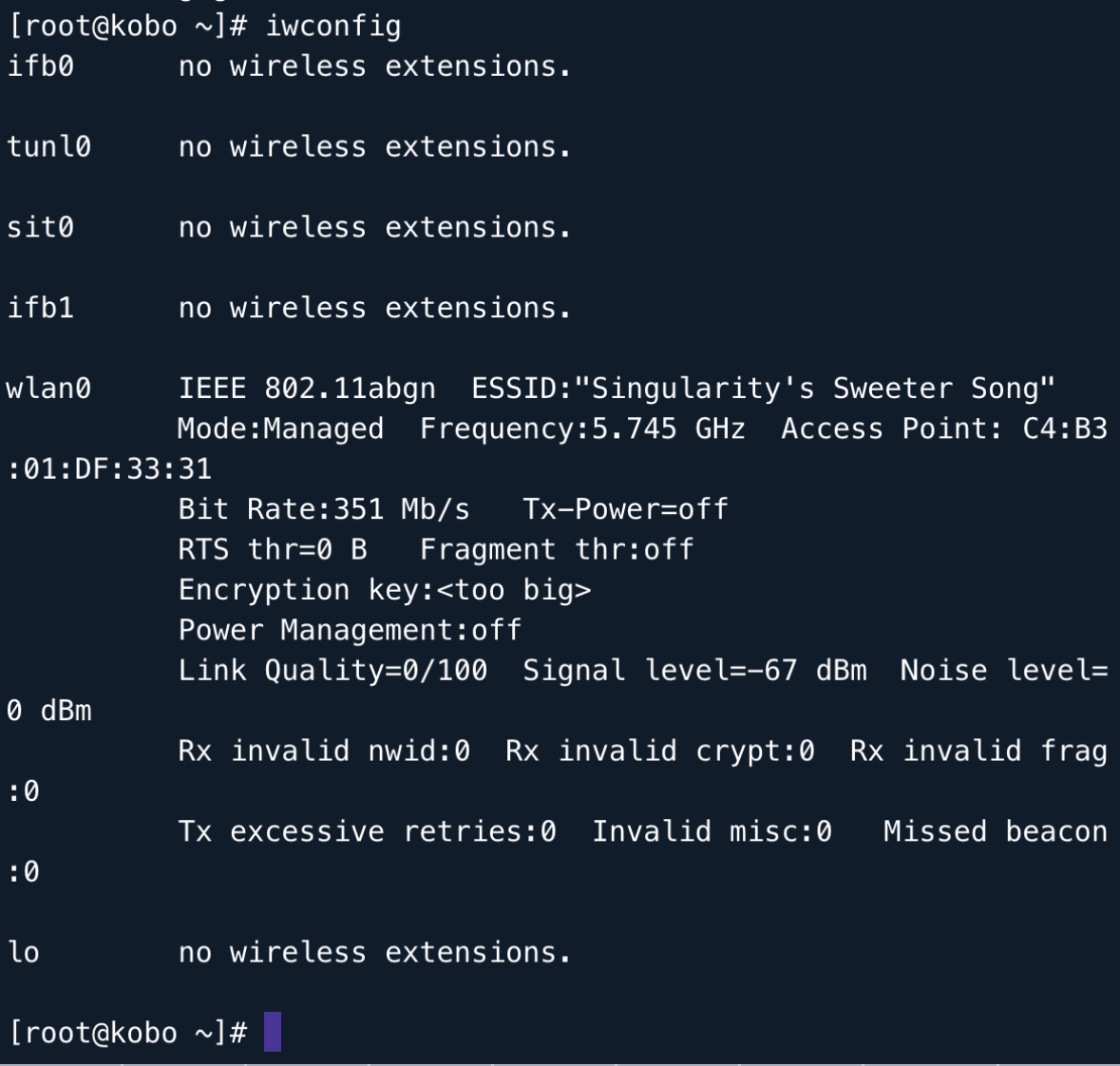This screenshot has width=1120, height=1066.
Task: Click the lo interface name
Action: click(24, 952)
